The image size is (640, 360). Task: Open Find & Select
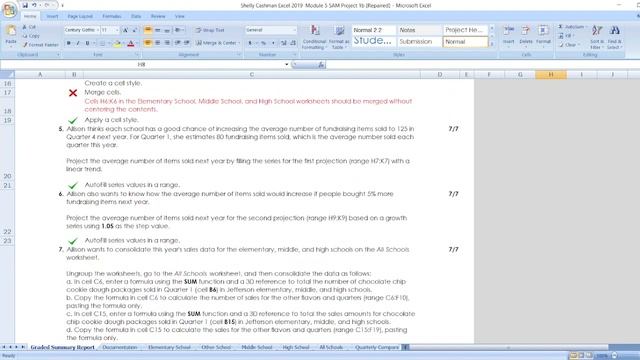(x=614, y=37)
